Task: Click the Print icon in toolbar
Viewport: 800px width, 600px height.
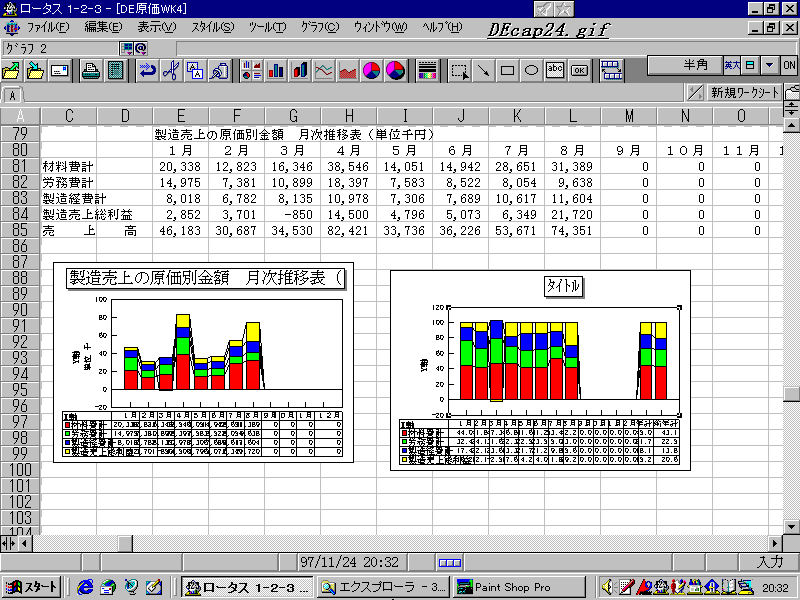Action: click(x=90, y=70)
